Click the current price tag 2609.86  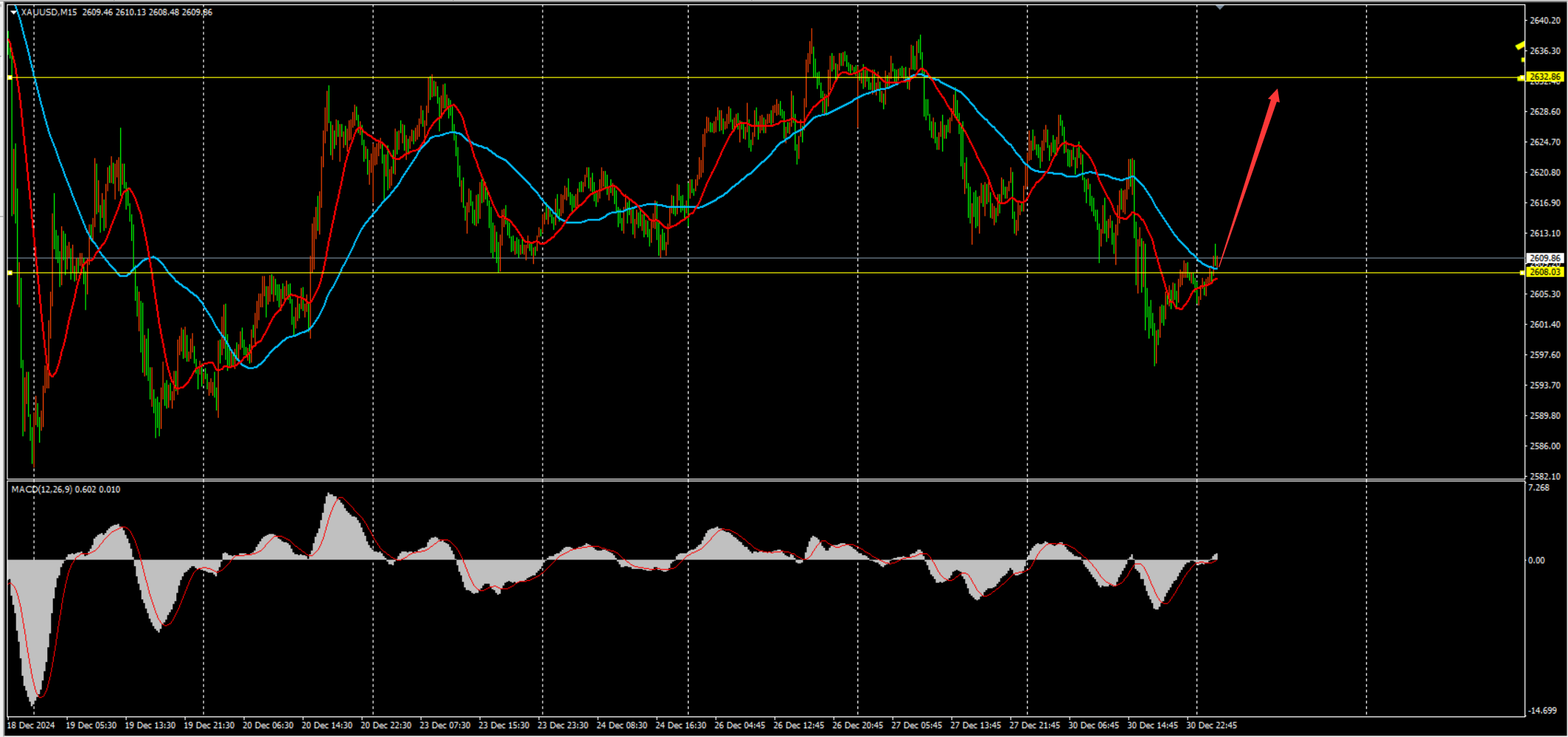point(1544,258)
